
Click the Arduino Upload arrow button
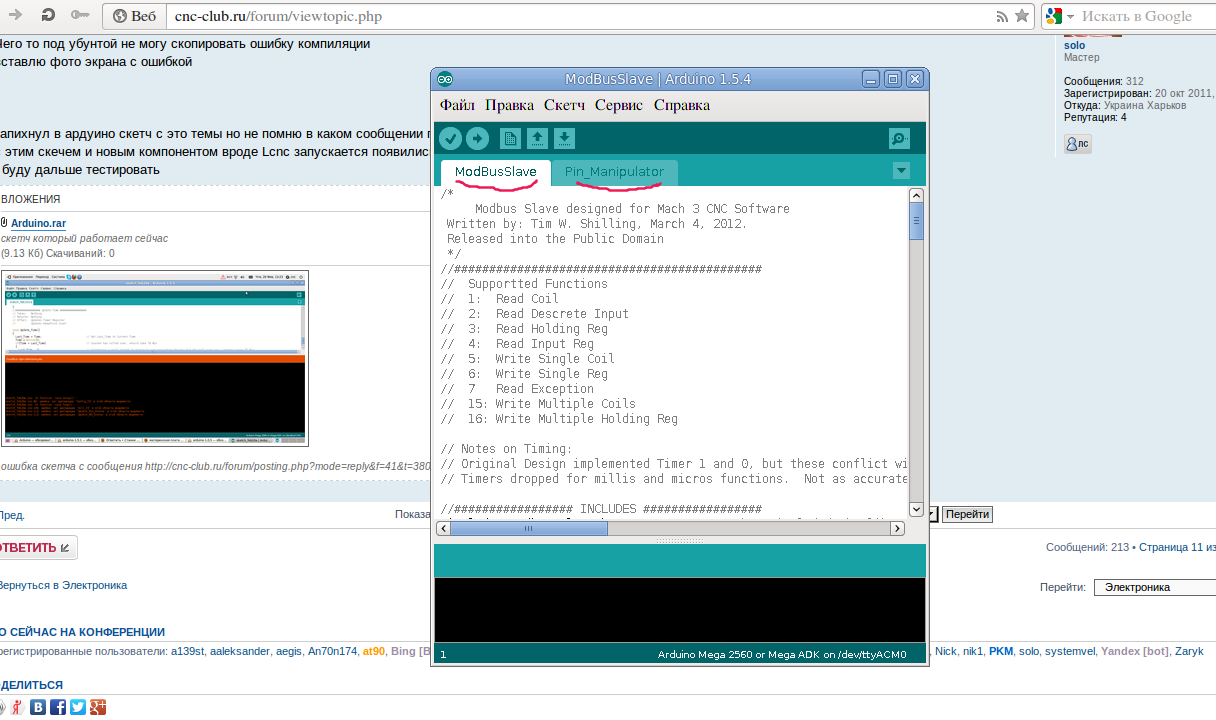[477, 138]
